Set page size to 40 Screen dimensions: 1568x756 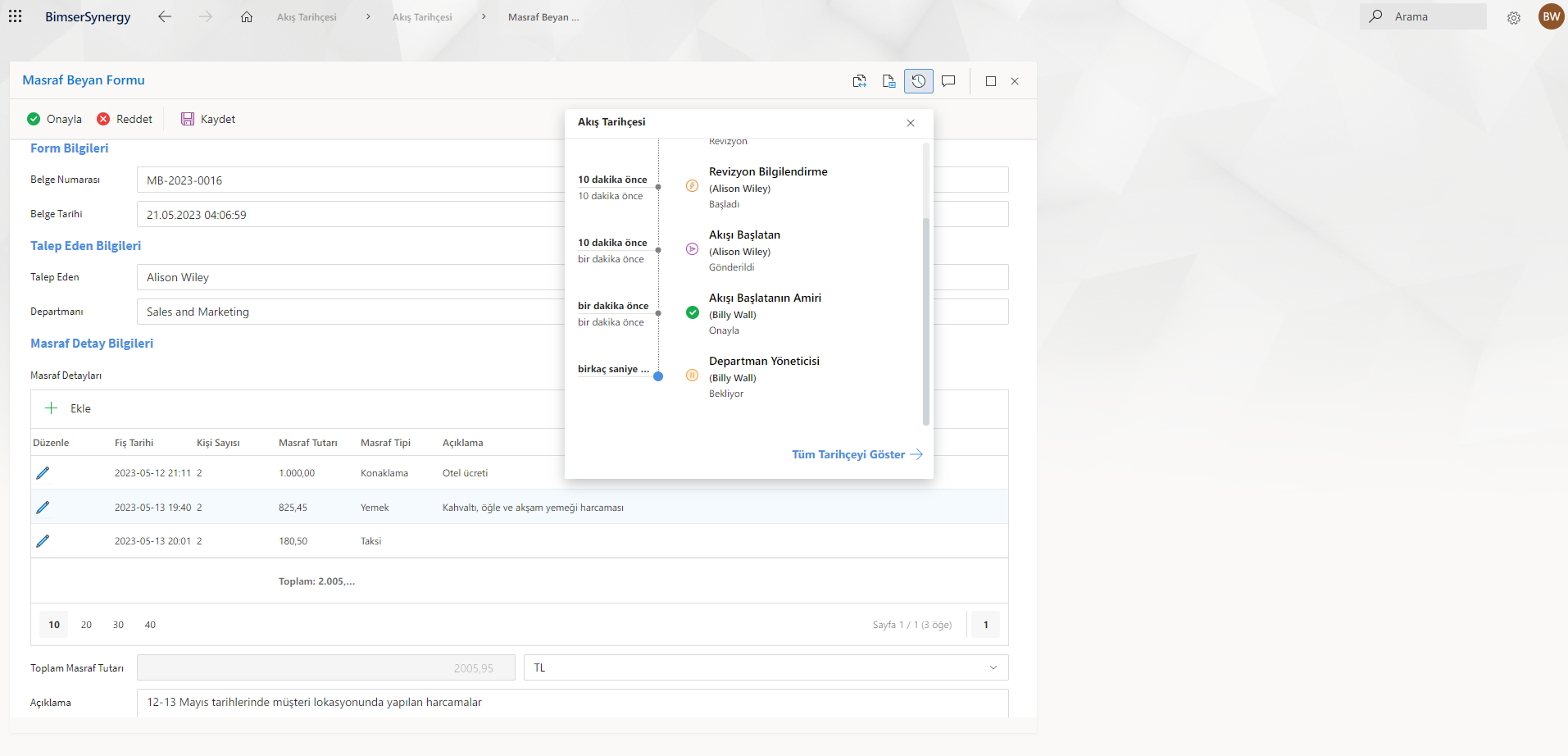(x=150, y=625)
